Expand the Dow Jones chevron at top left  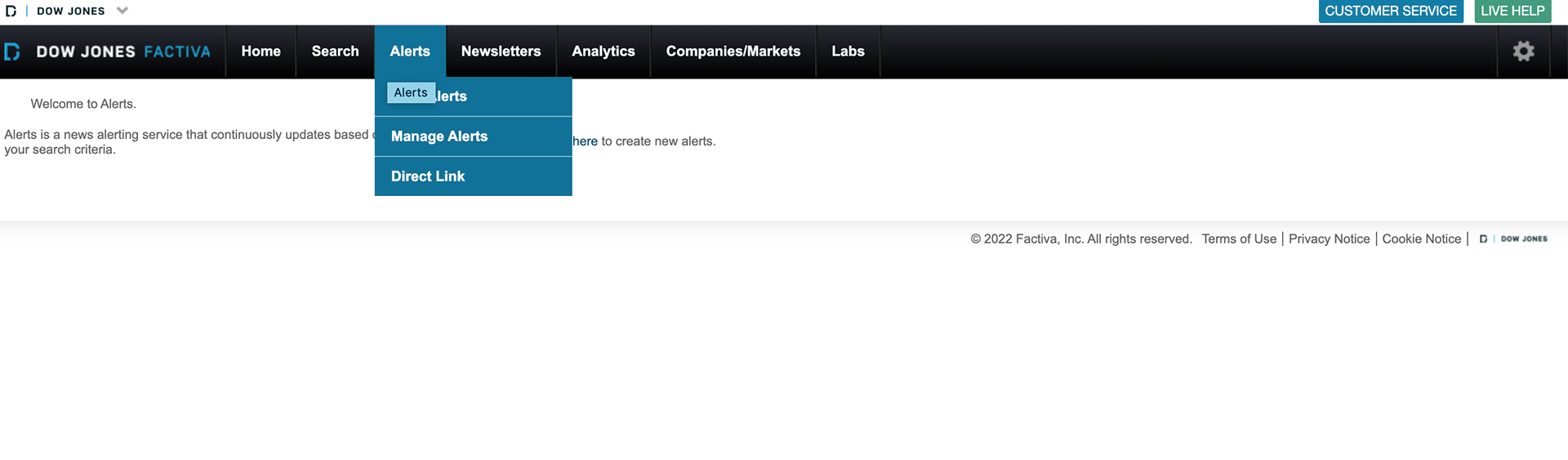[122, 11]
